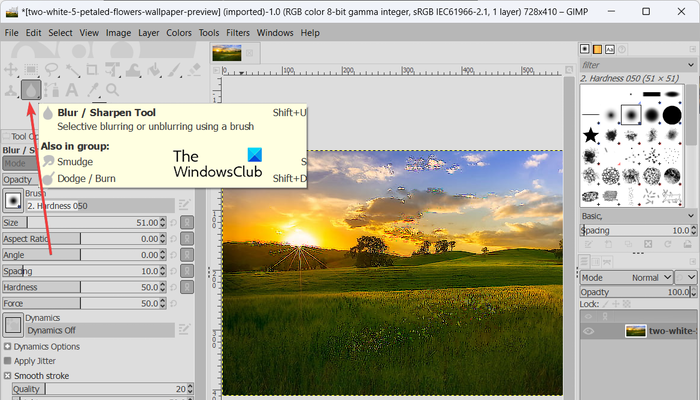Open the Colors menu
This screenshot has width=700, height=400.
click(179, 33)
